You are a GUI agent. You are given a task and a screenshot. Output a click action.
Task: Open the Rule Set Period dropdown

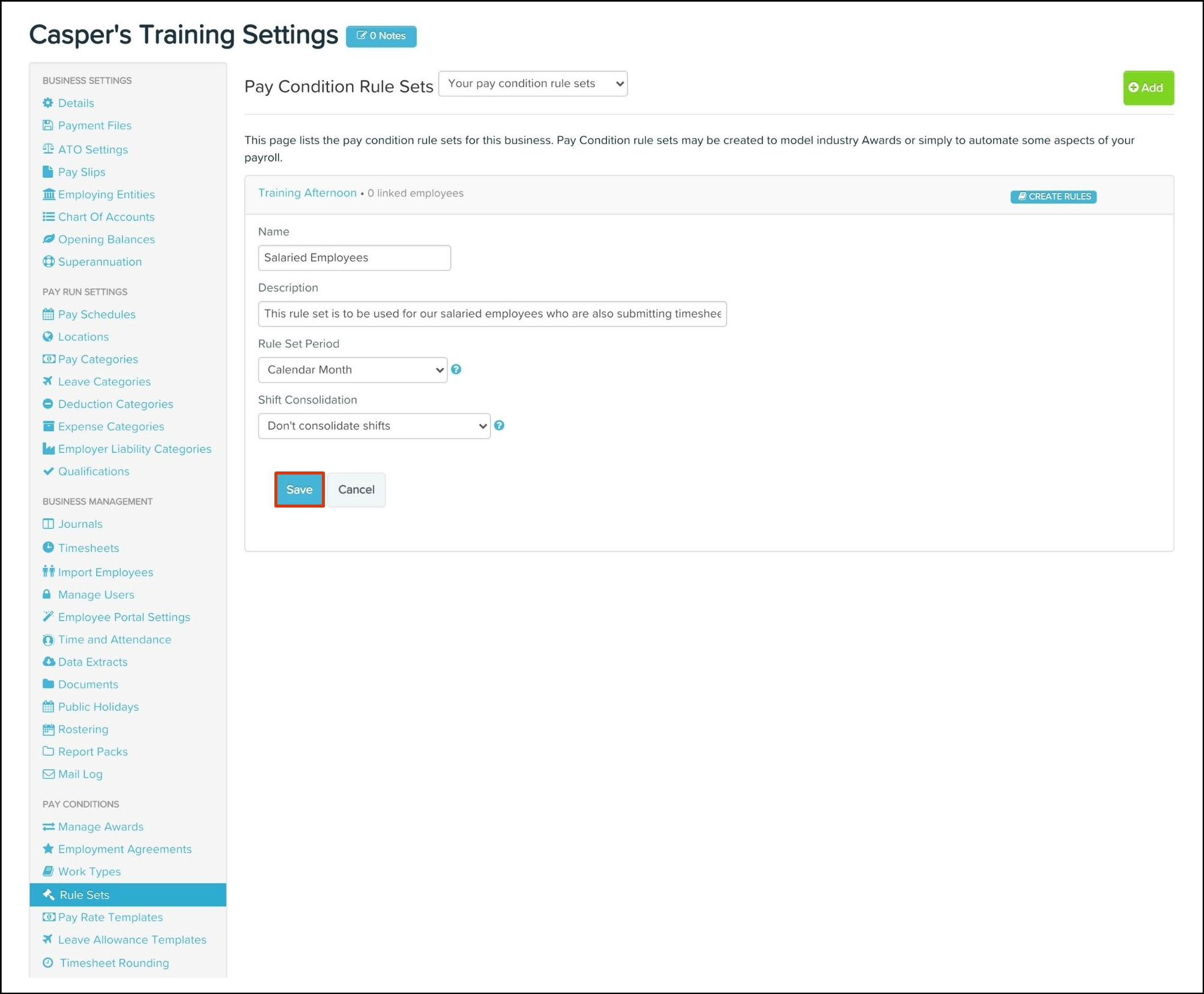pos(352,370)
